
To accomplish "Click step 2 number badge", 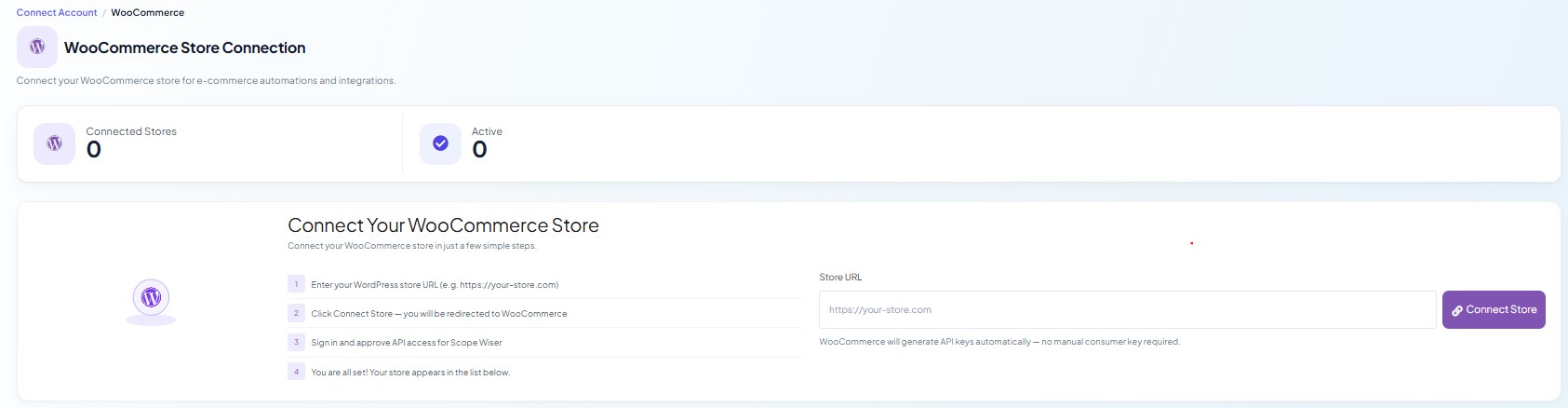I will pos(296,313).
